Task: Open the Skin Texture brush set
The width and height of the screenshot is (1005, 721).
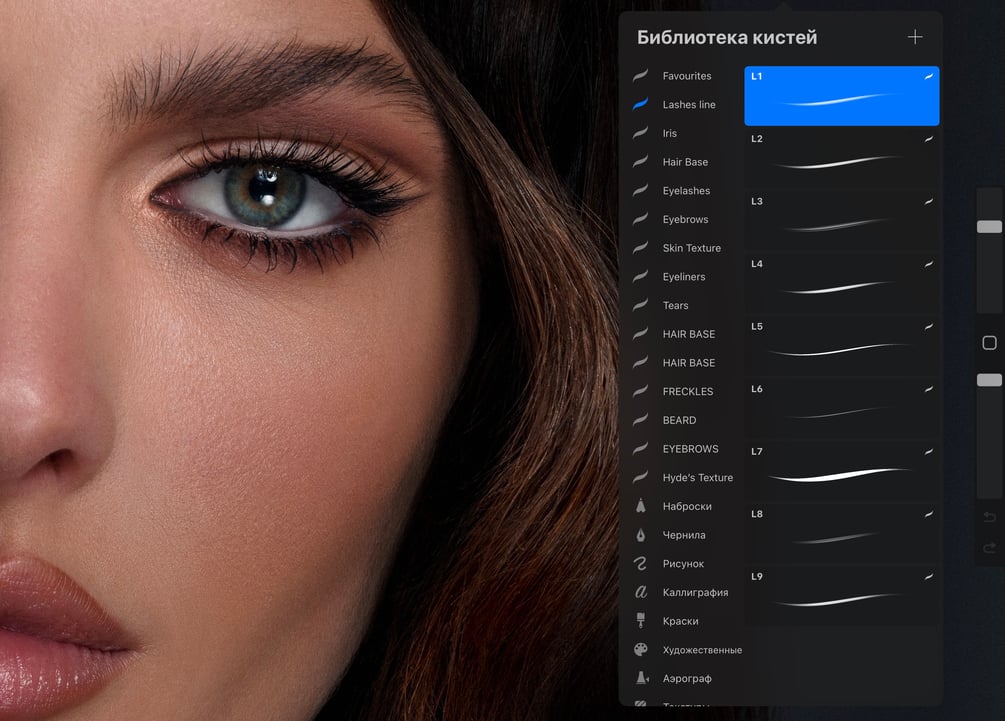Action: pyautogui.click(x=692, y=248)
